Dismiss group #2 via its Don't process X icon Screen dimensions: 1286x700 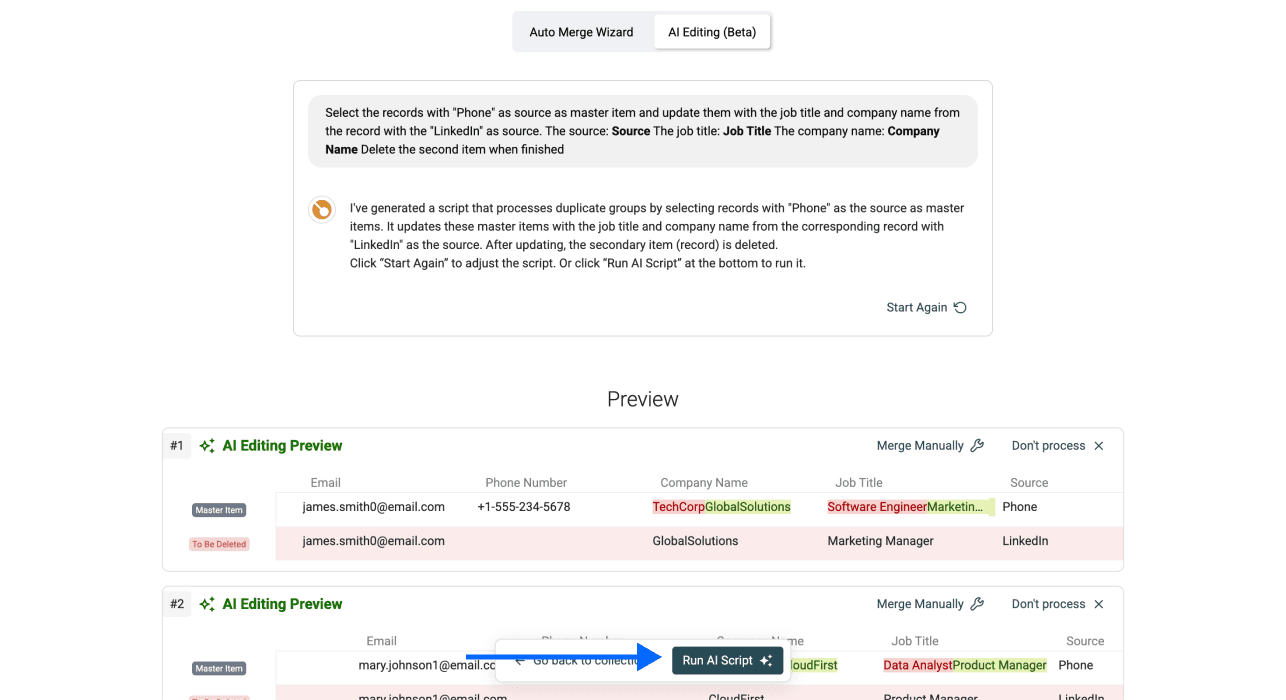pyautogui.click(x=1098, y=603)
